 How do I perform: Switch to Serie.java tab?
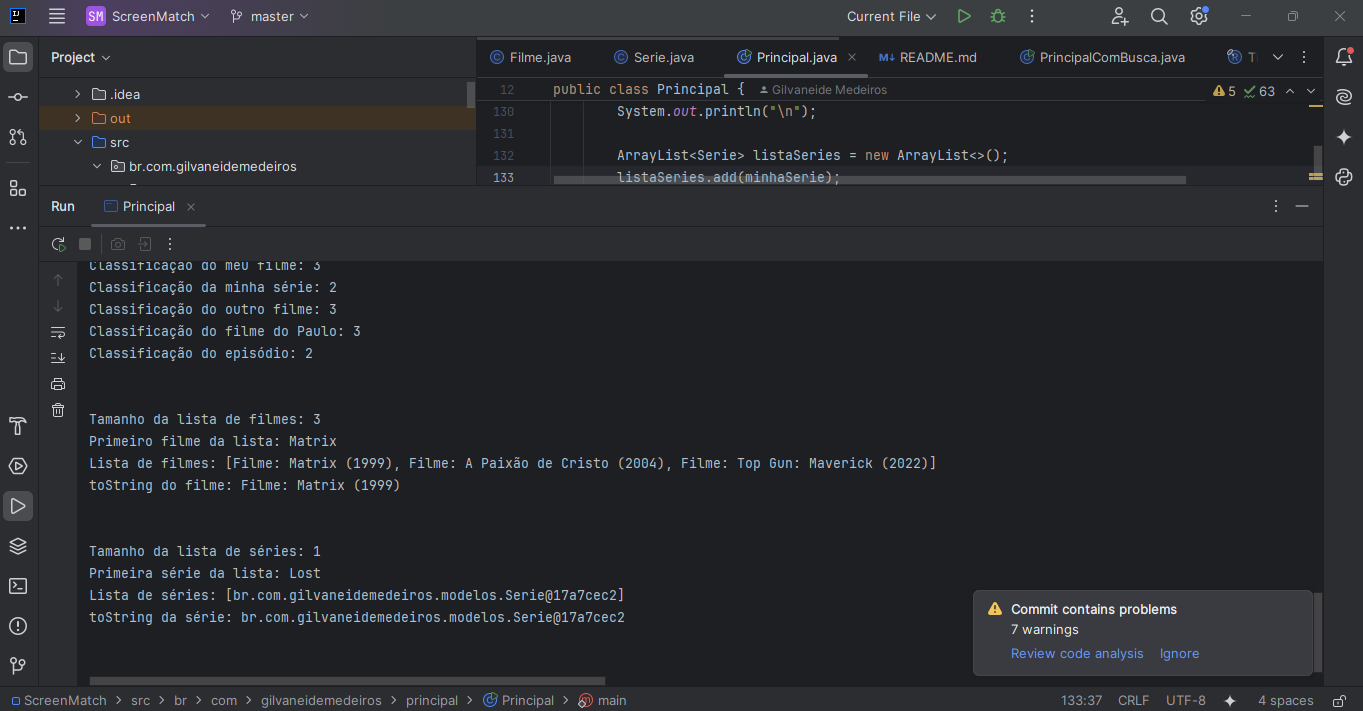pos(654,57)
